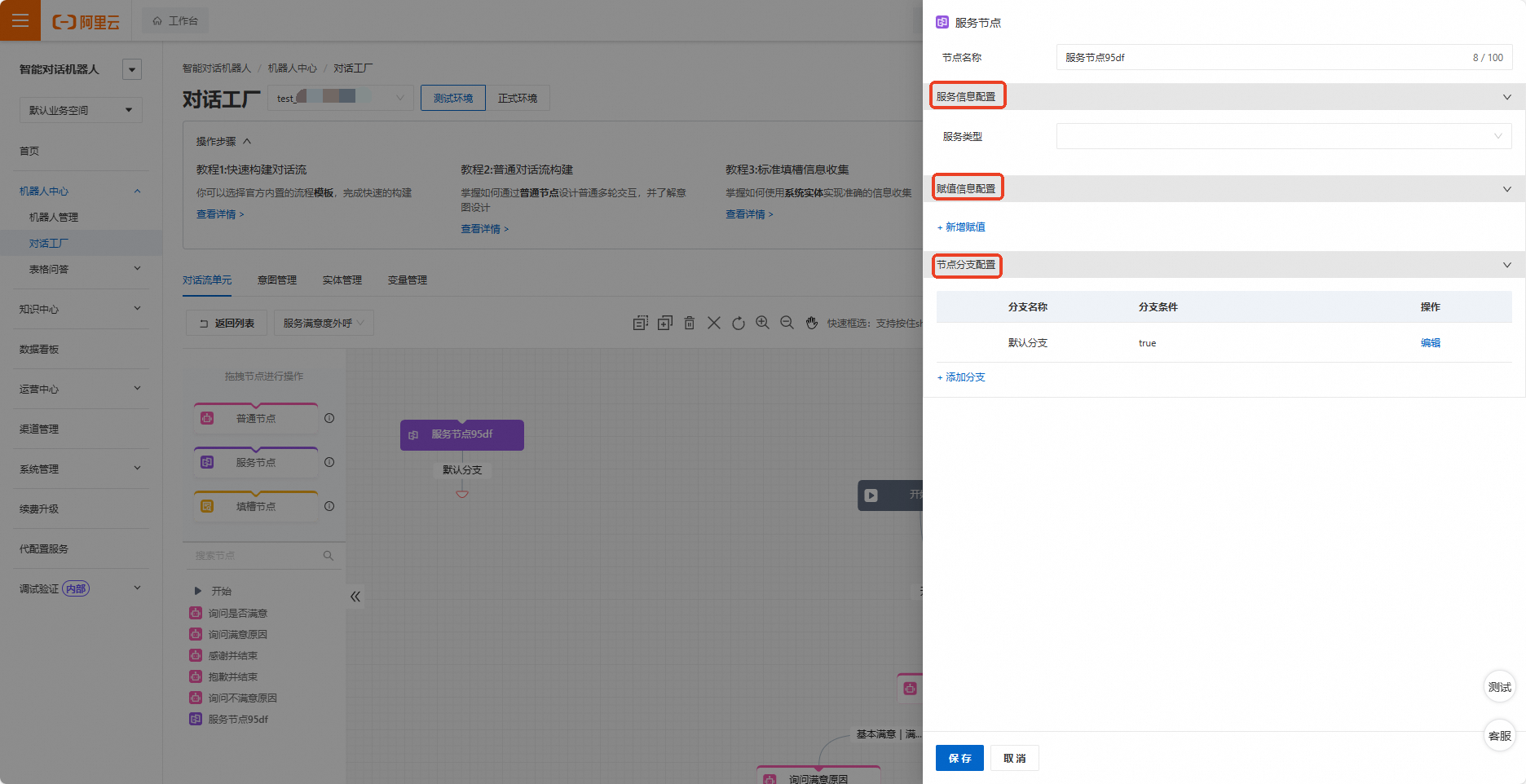Open the robot selector dropdown starting with test_
This screenshot has height=784, width=1526.
point(341,98)
